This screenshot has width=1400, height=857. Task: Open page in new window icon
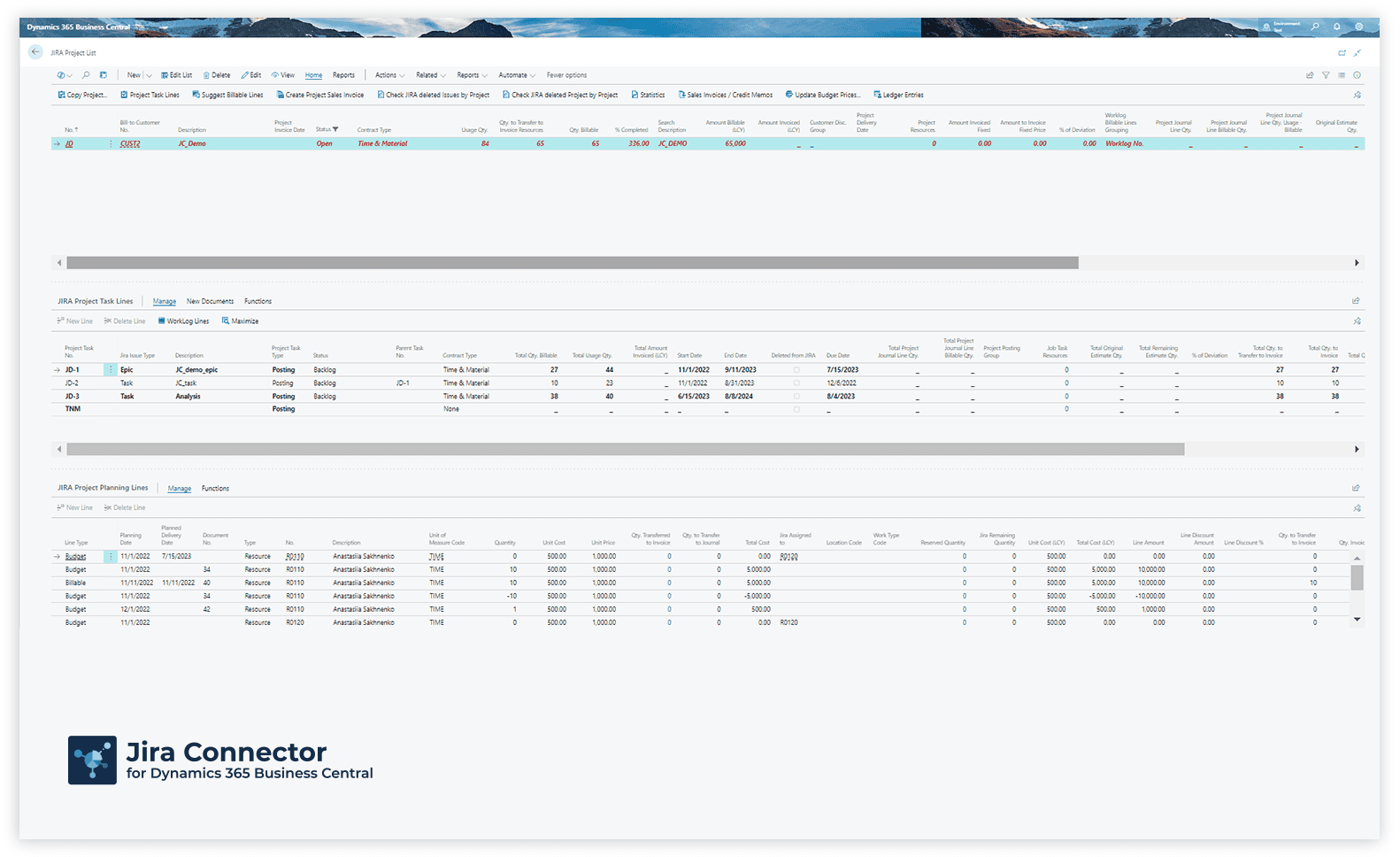tap(1342, 53)
